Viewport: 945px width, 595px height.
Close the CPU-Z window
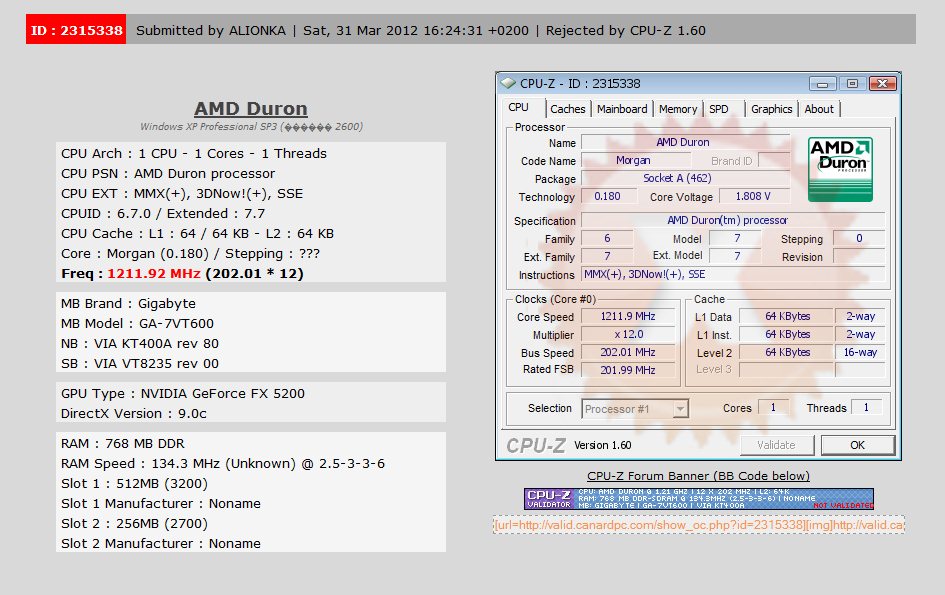click(882, 83)
